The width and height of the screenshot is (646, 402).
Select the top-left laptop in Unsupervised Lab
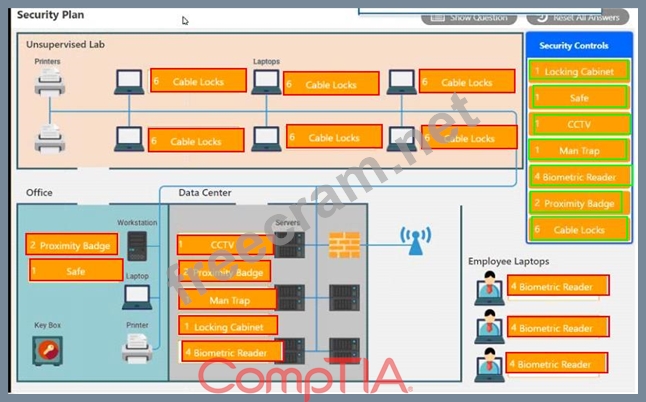tap(129, 82)
